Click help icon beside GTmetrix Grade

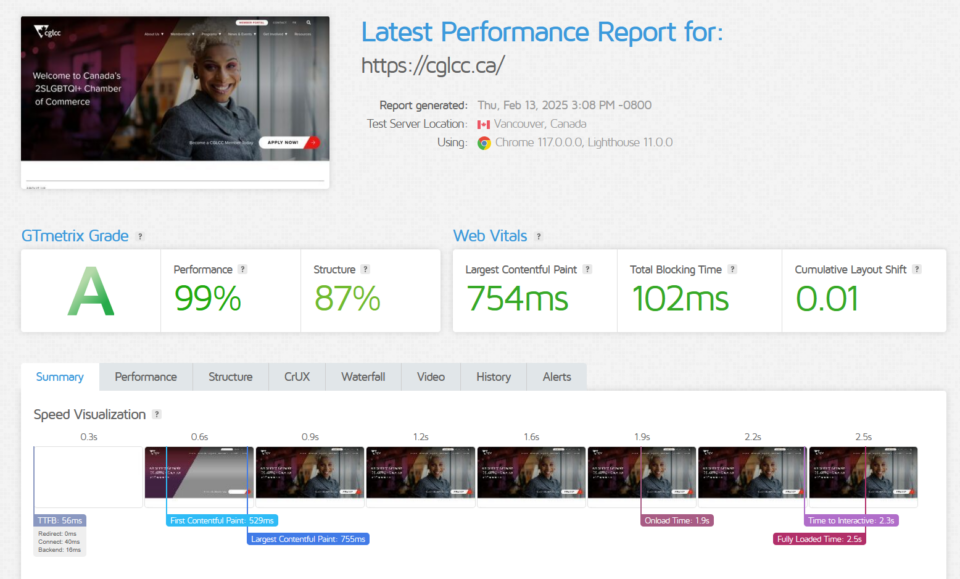point(140,237)
